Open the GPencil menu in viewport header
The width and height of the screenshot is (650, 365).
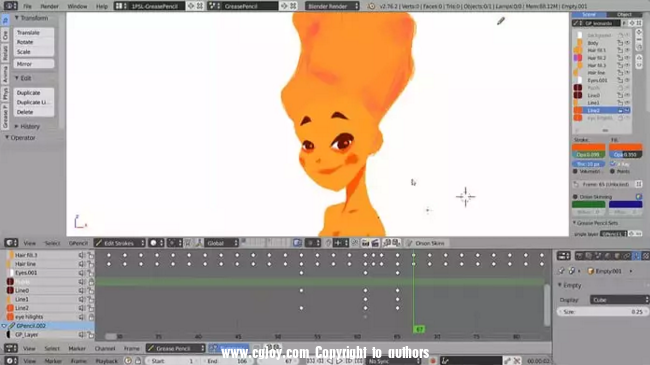coord(78,243)
